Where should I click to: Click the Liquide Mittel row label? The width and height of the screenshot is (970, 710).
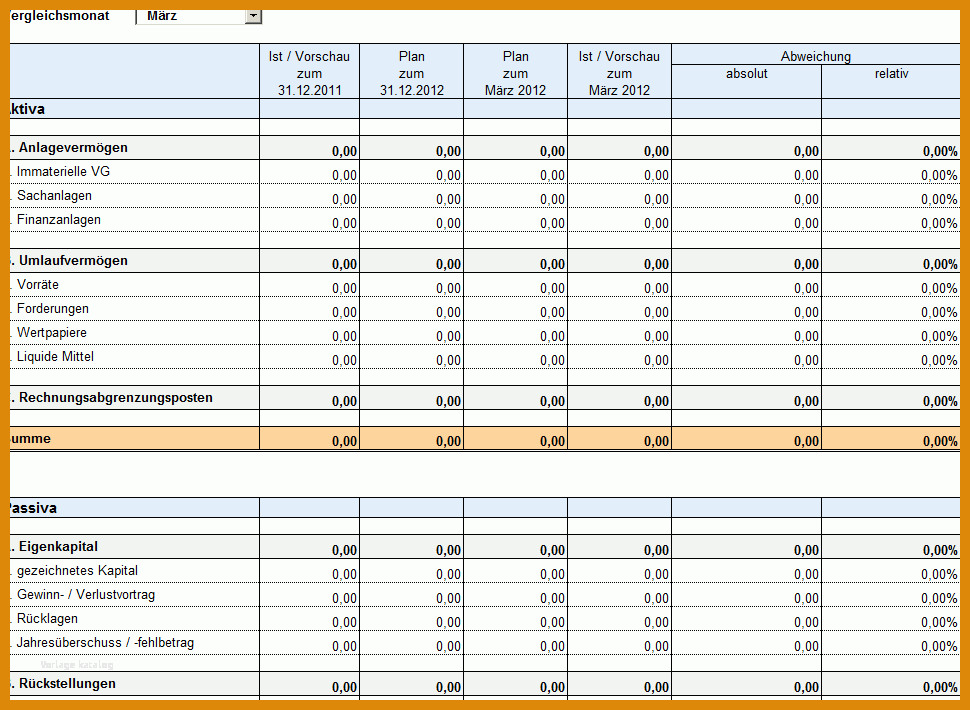(55, 356)
